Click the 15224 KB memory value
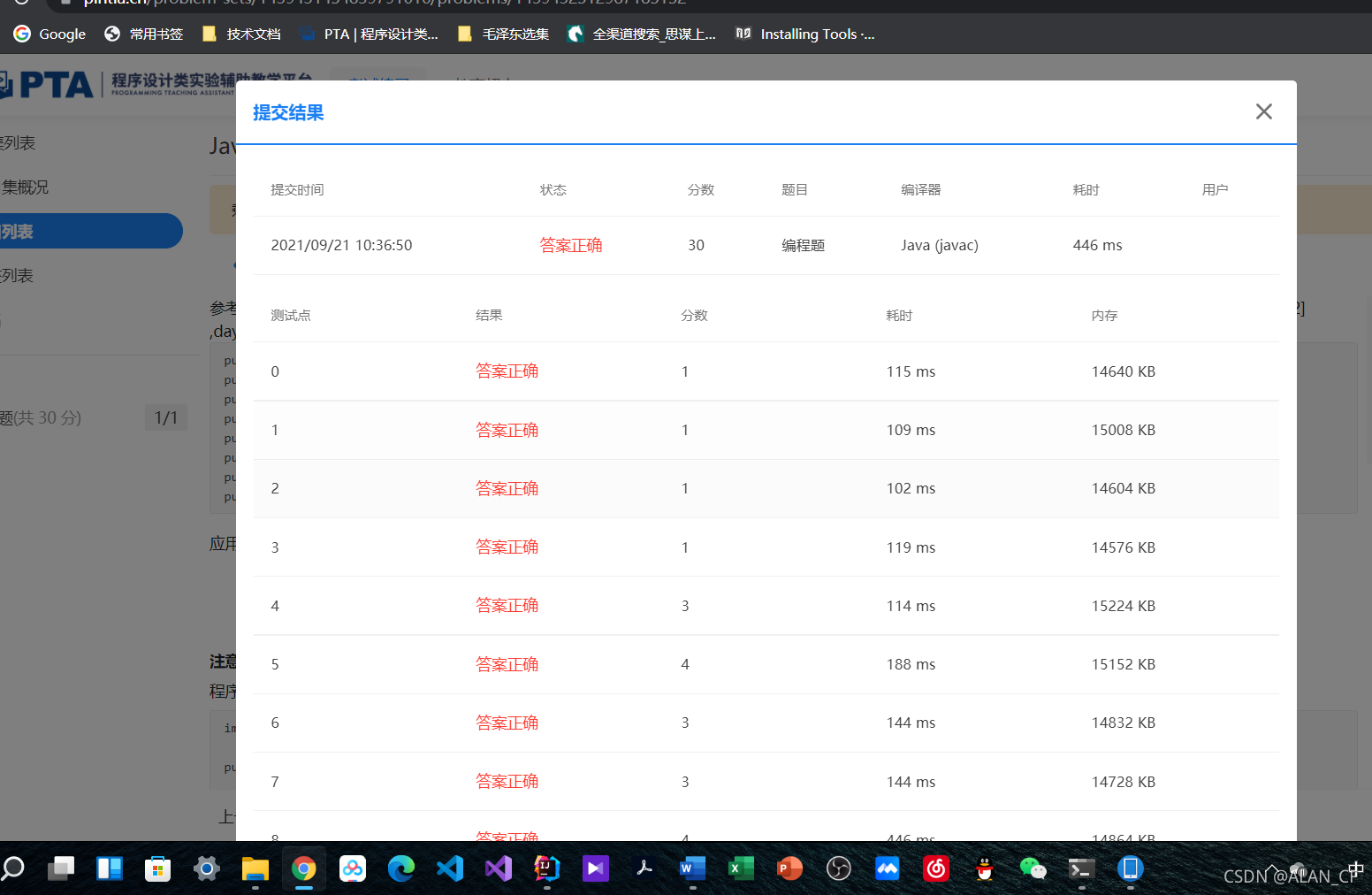Image resolution: width=1372 pixels, height=895 pixels. point(1124,606)
